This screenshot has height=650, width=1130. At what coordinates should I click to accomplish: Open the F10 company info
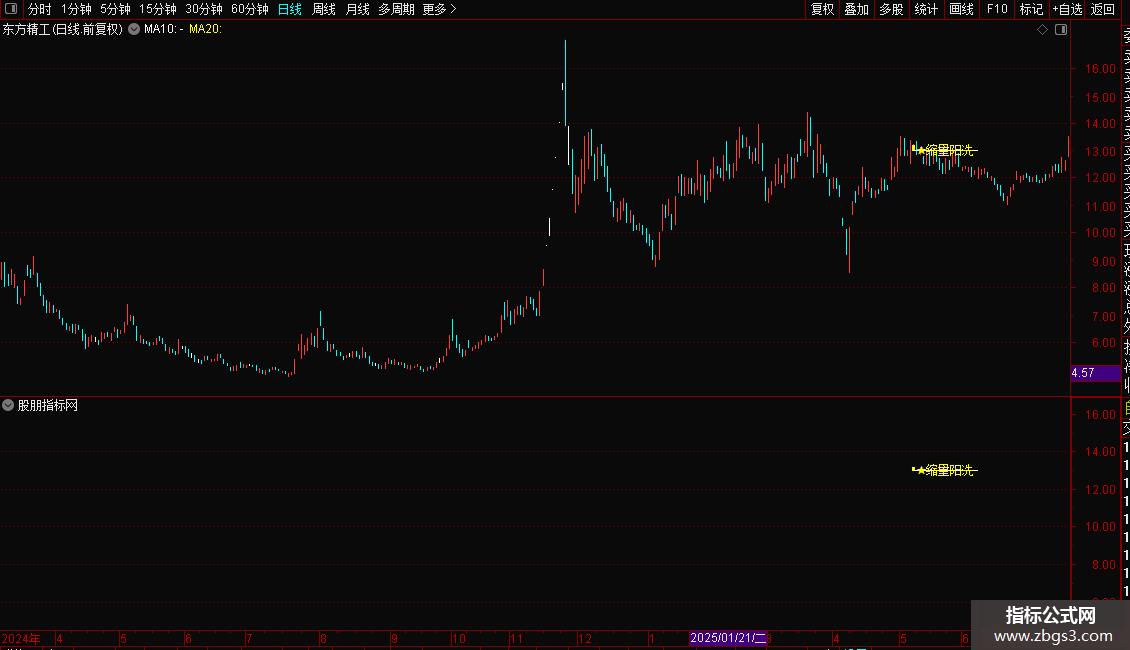coord(997,9)
